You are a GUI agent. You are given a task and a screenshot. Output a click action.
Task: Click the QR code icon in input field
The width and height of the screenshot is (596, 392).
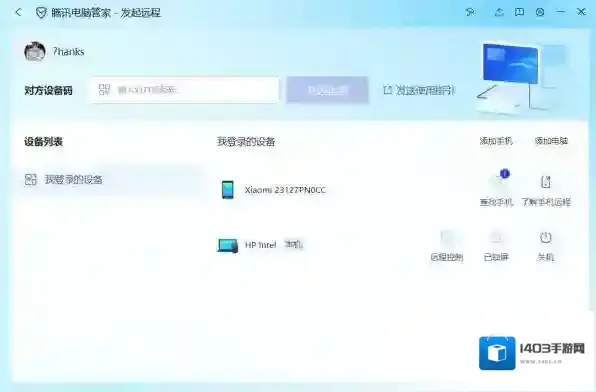104,90
